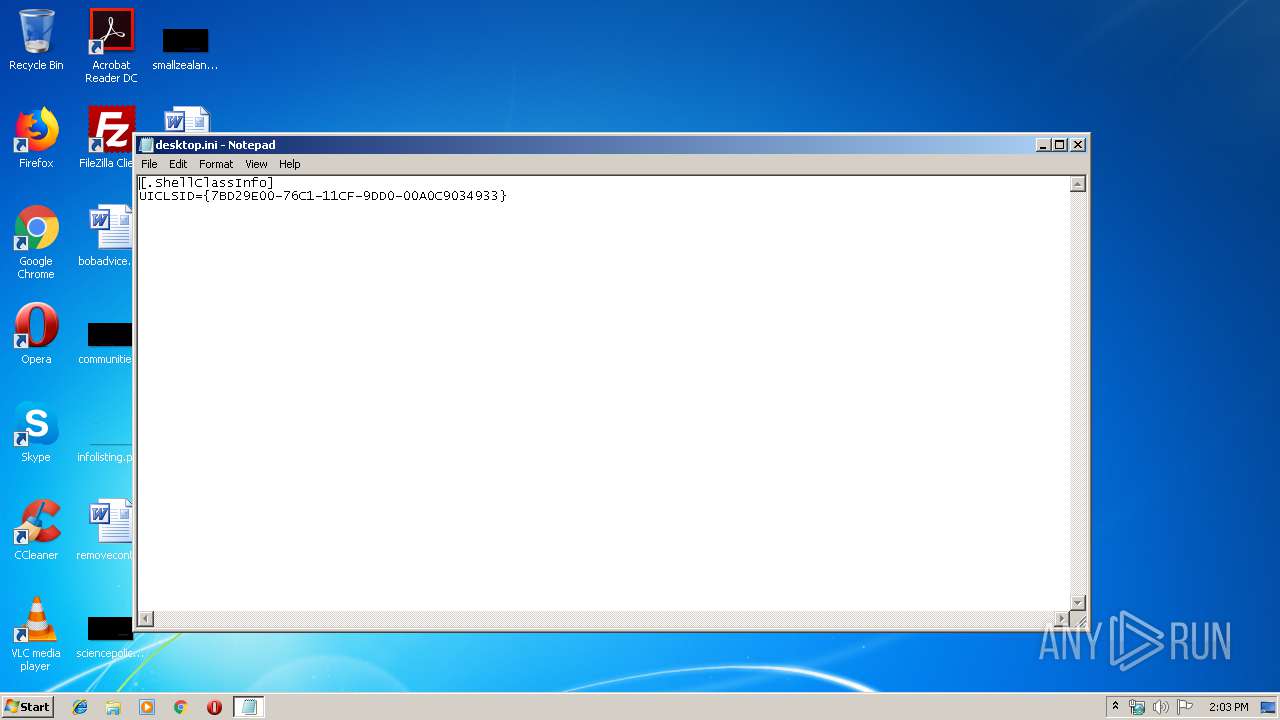1280x720 pixels.
Task: Launch Internet Explorer from the taskbar
Action: [80, 707]
